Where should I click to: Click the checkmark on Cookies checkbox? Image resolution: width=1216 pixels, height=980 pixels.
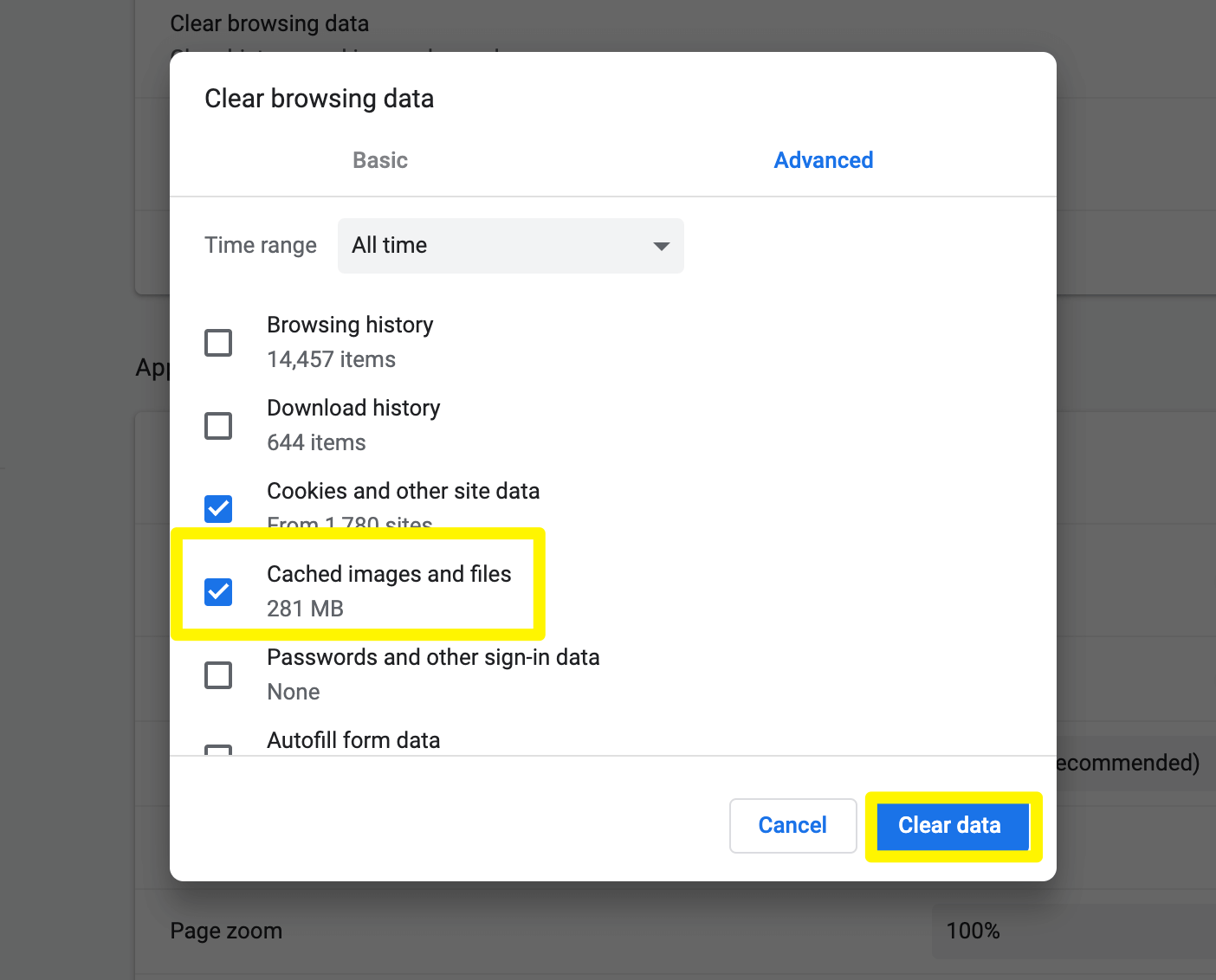[x=218, y=509]
